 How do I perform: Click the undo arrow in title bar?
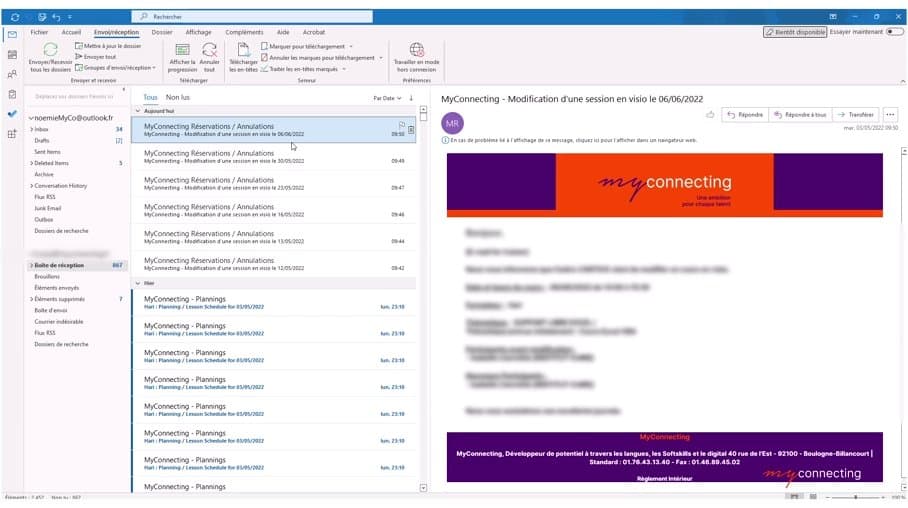[x=56, y=17]
